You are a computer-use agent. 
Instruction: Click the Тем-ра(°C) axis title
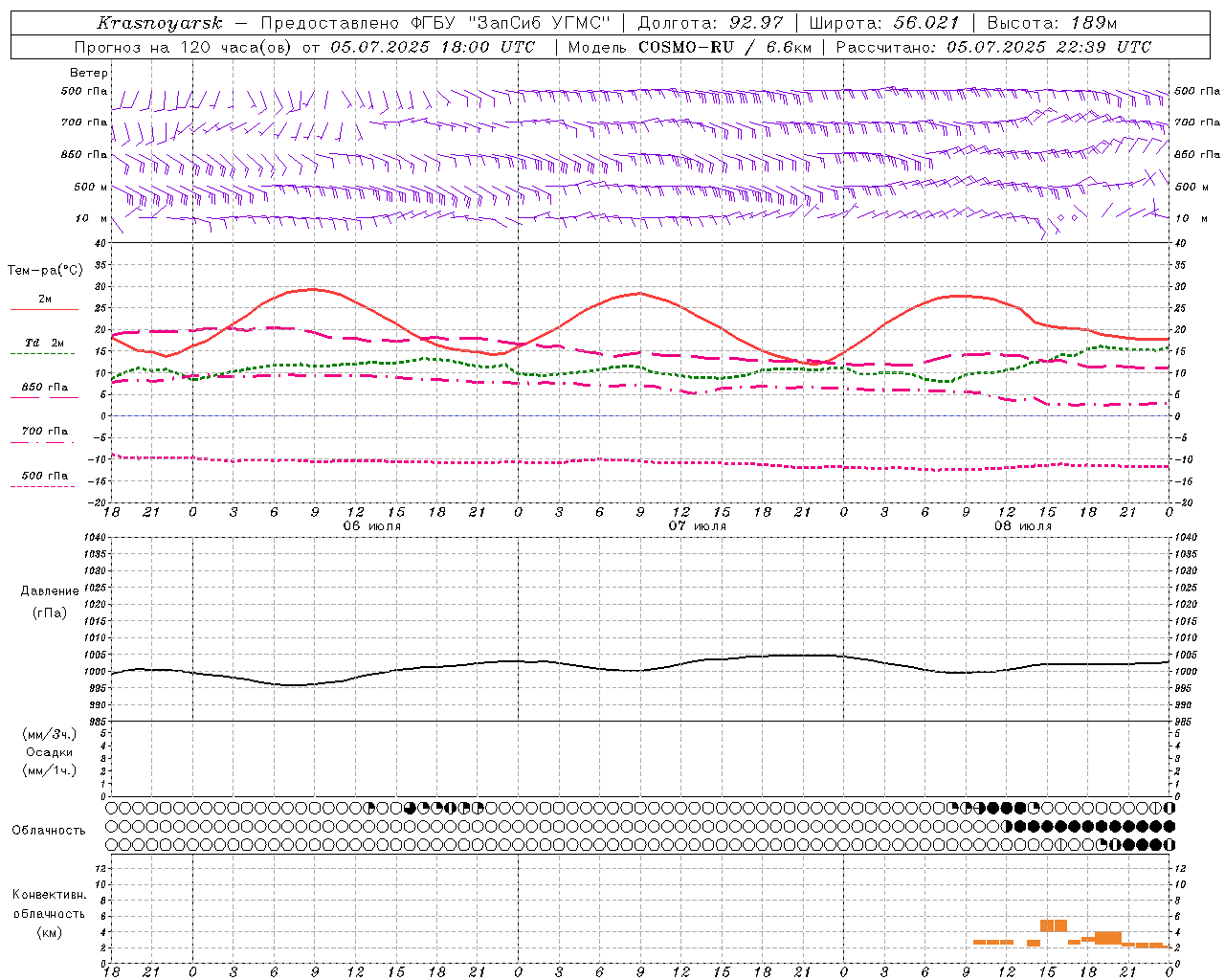pos(45,271)
